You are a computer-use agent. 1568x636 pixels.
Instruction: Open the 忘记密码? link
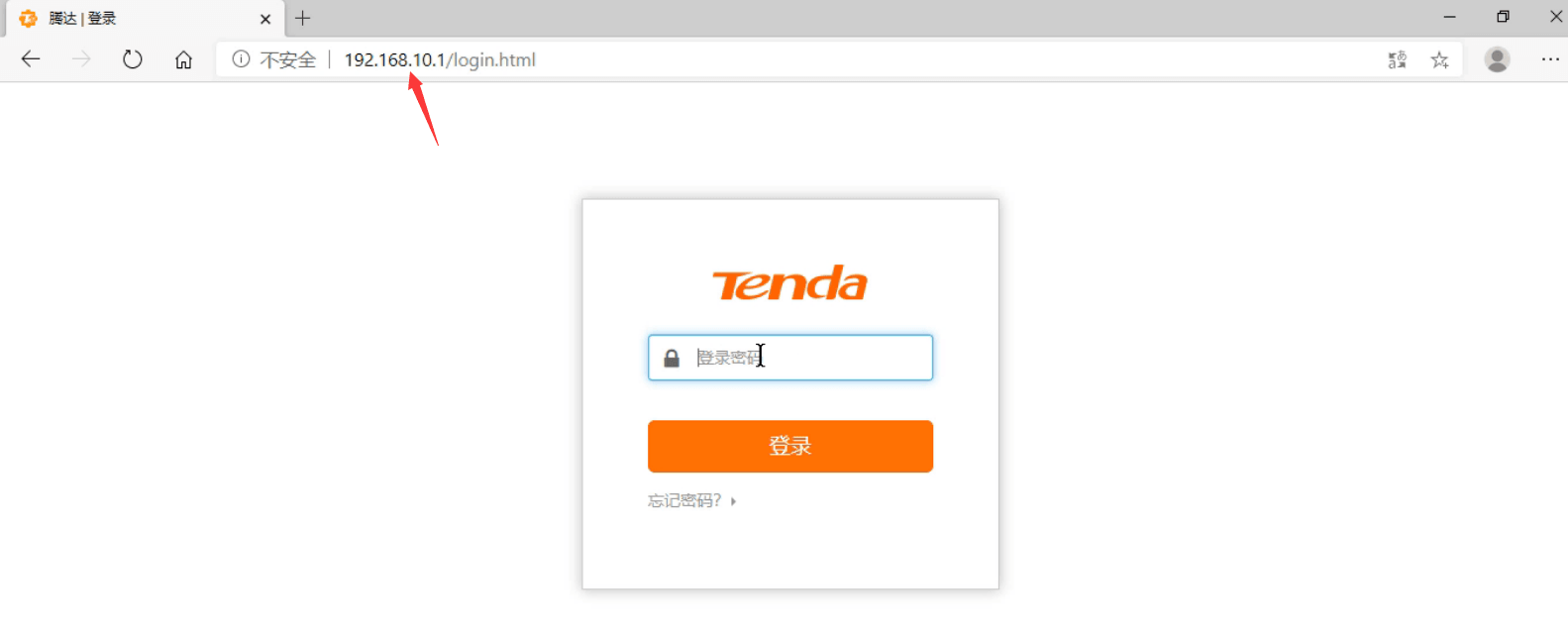[684, 501]
